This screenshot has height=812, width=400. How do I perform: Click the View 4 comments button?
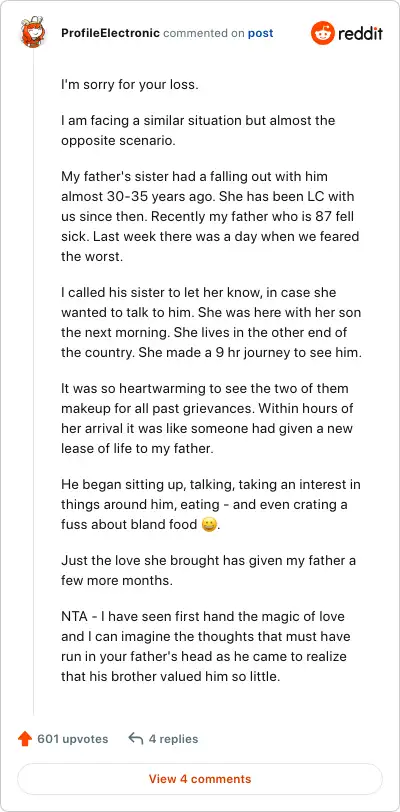click(x=200, y=779)
